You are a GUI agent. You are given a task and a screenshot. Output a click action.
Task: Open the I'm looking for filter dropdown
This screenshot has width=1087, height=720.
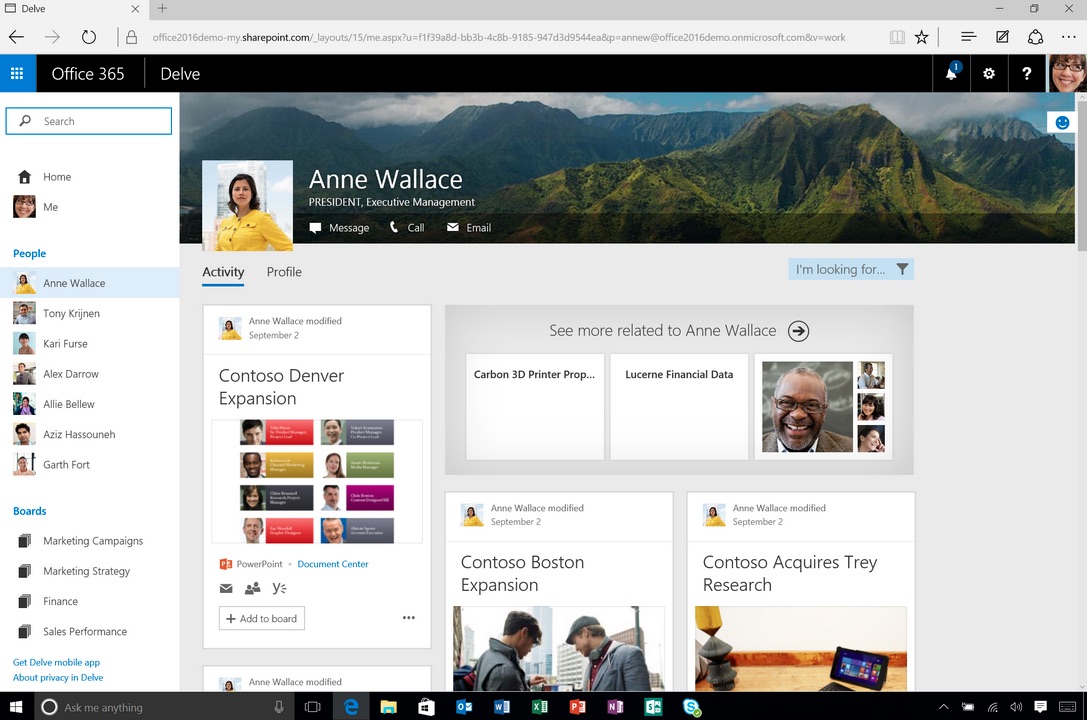coord(850,269)
